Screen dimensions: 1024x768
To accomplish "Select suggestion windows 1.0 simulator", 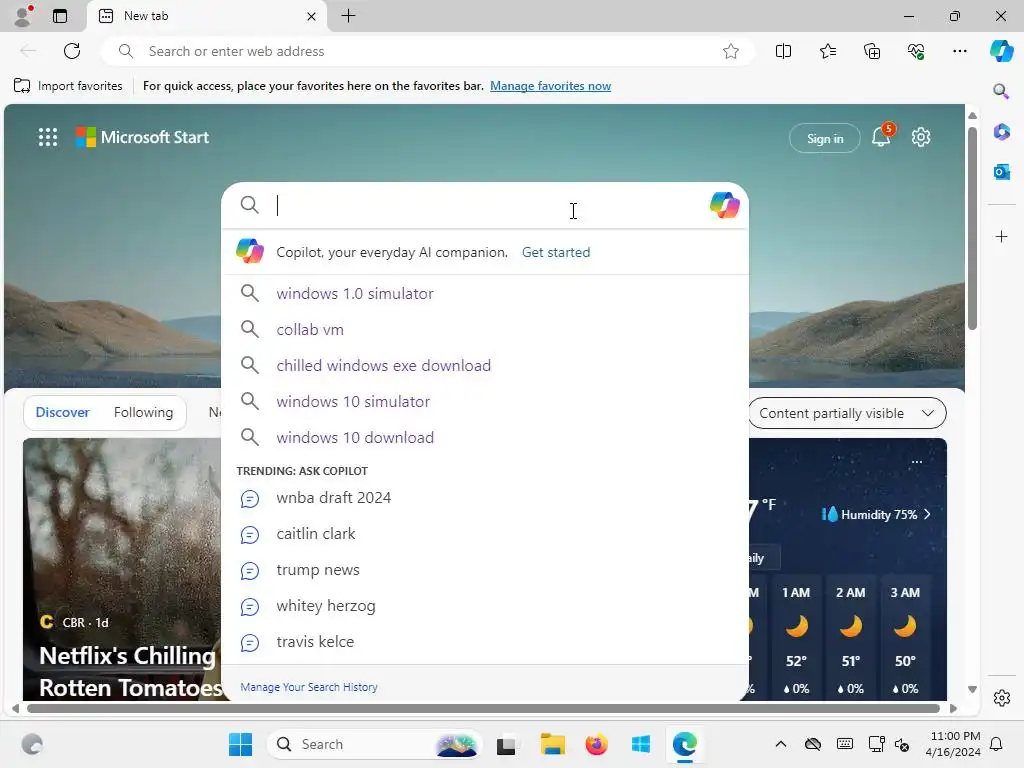I will point(485,293).
